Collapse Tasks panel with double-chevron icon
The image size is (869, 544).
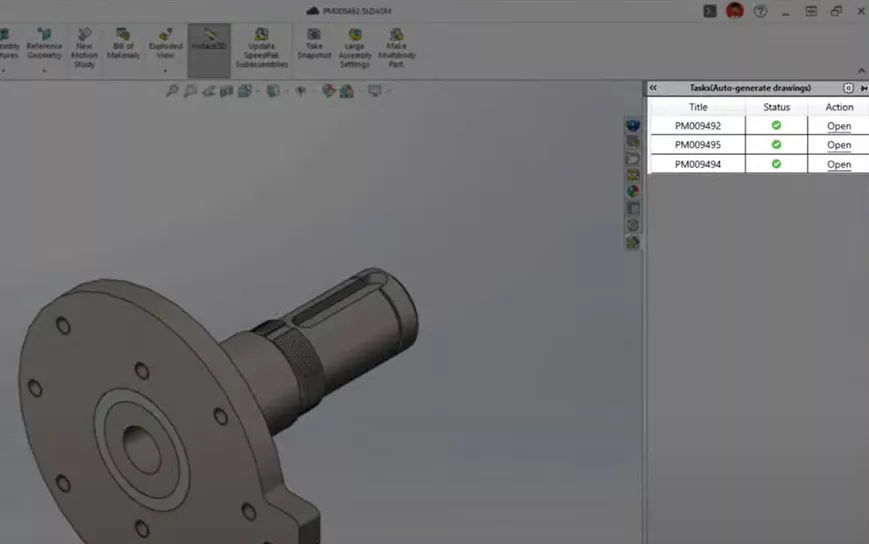(654, 88)
